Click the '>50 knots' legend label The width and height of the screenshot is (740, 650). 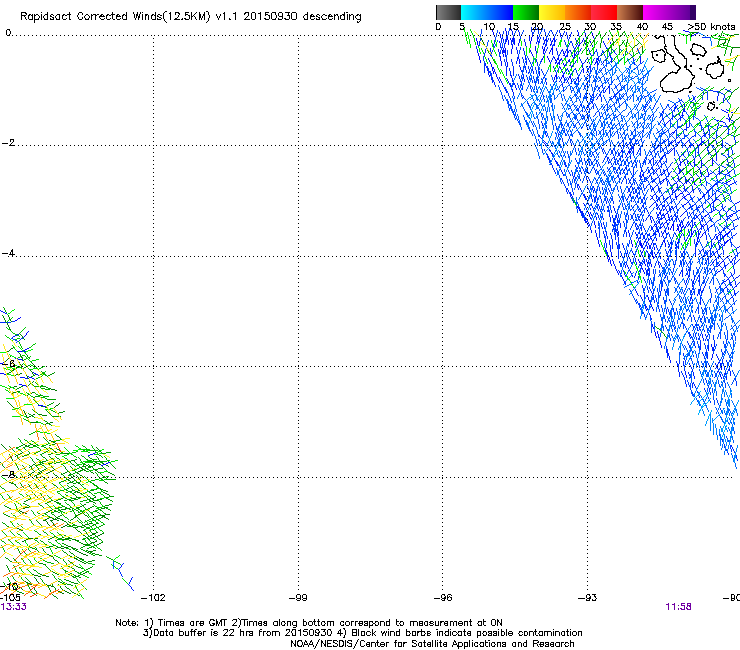click(711, 27)
